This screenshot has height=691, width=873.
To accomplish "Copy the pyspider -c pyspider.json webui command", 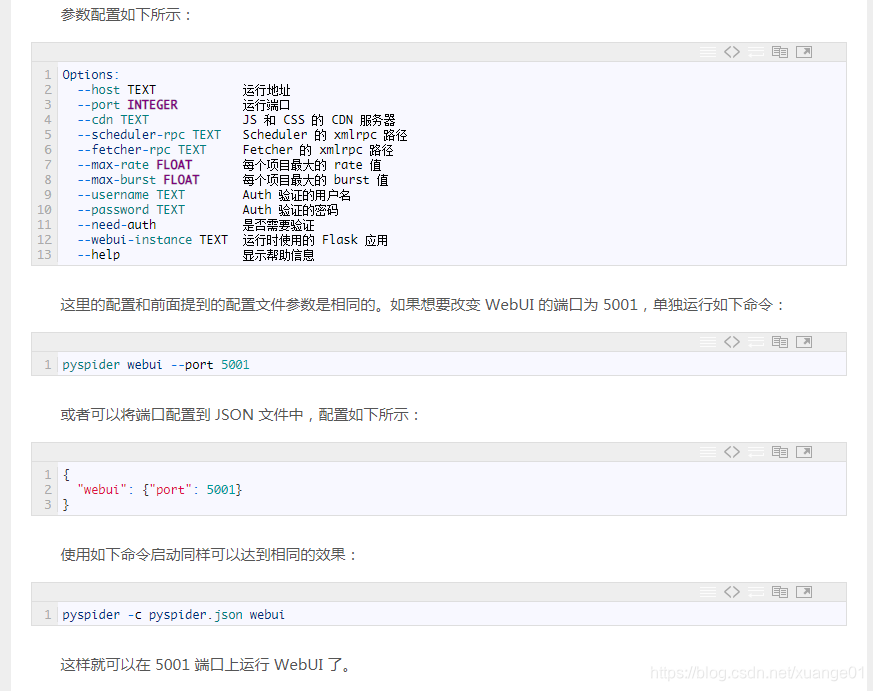I will (x=779, y=591).
